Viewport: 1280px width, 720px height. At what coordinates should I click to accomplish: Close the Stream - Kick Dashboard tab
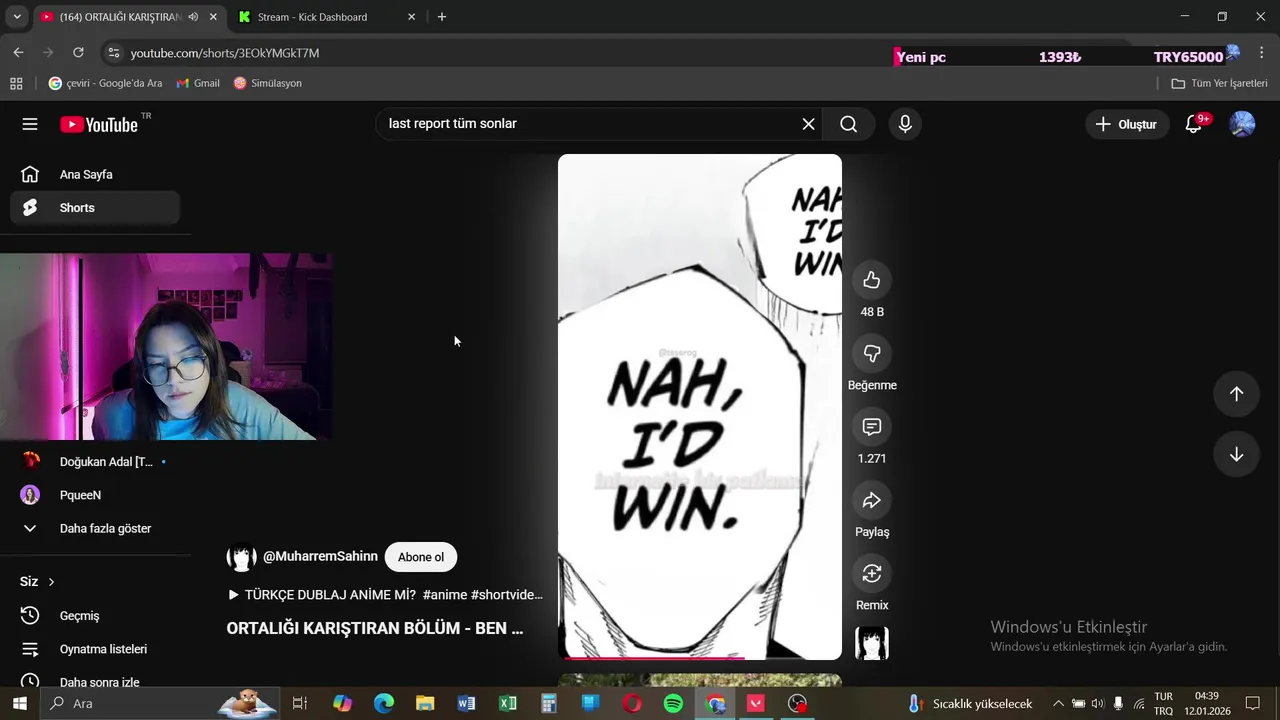(411, 17)
